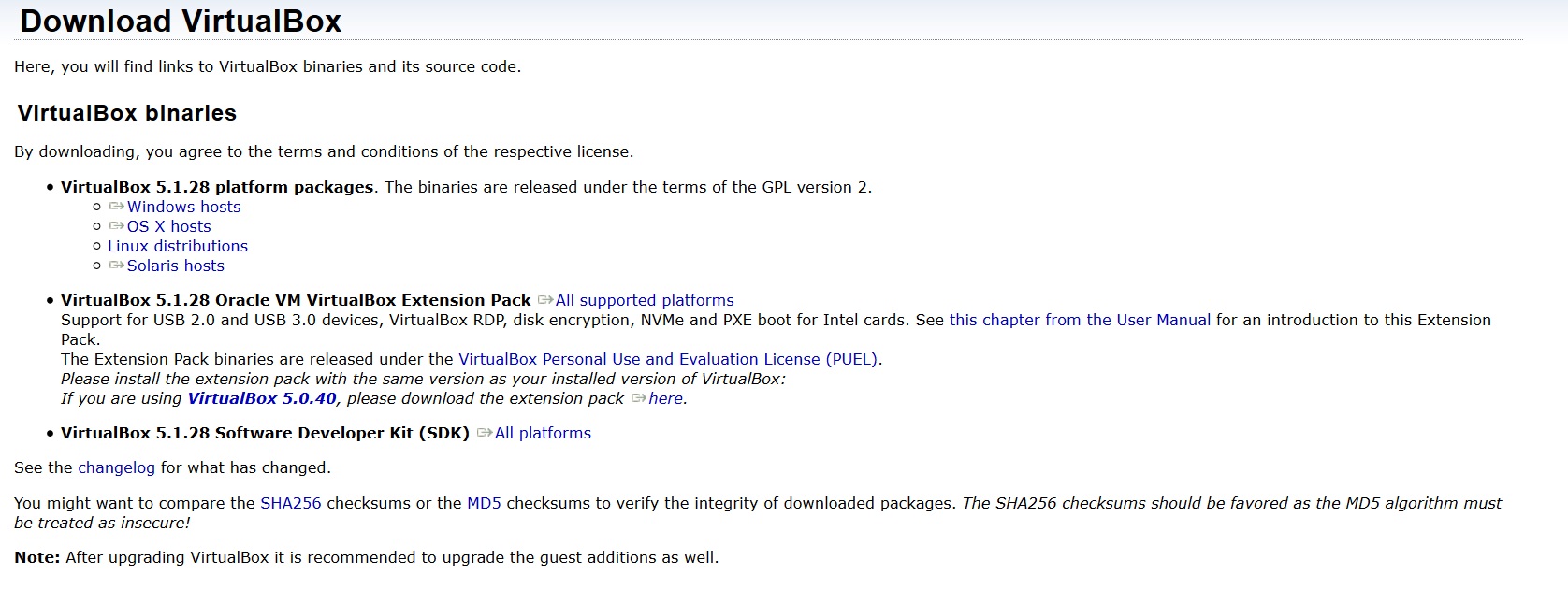
Task: Click 'Please install the extension pack' italic line
Action: tap(423, 379)
